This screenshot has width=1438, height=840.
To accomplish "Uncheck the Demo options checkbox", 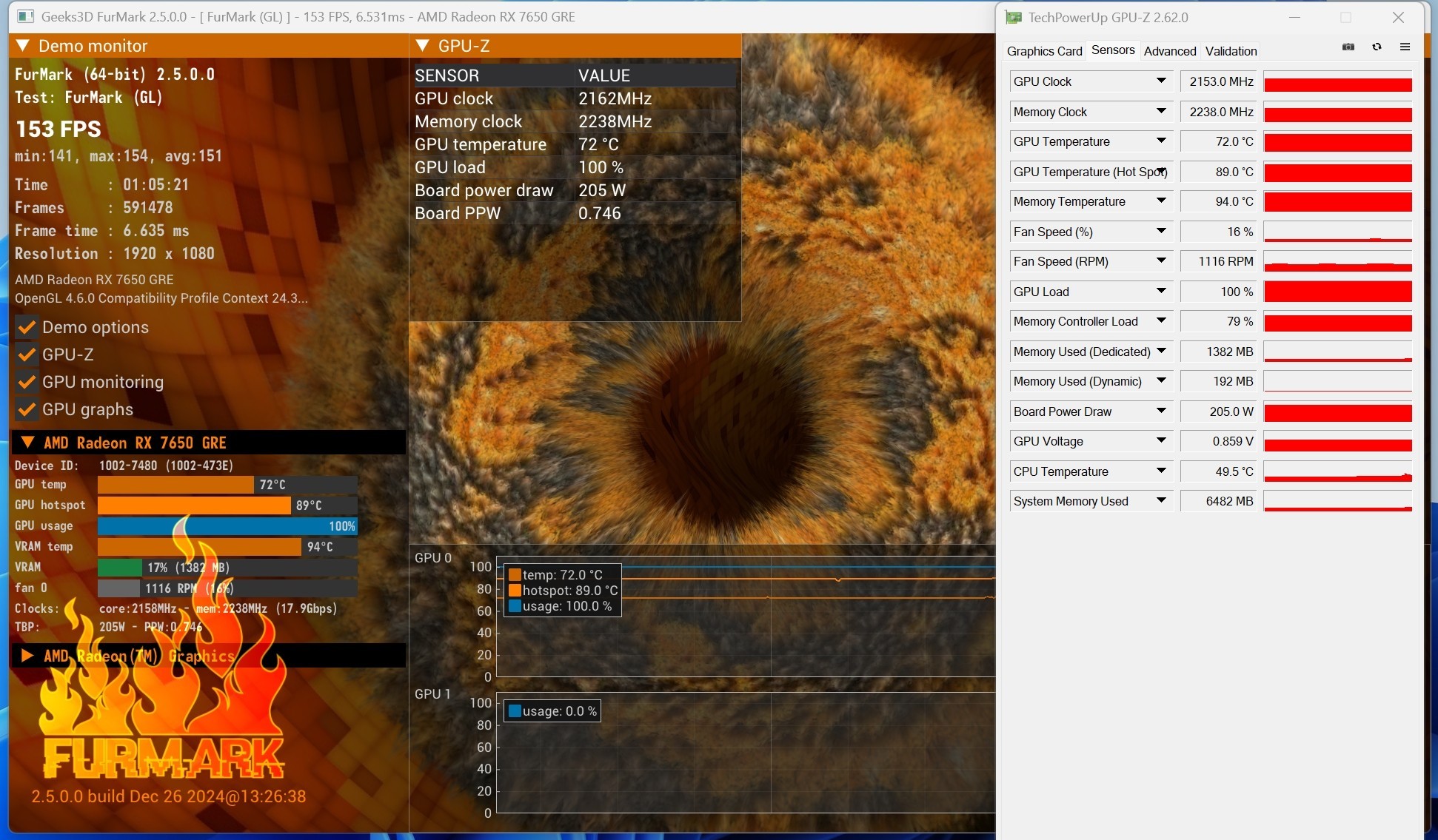I will [27, 327].
